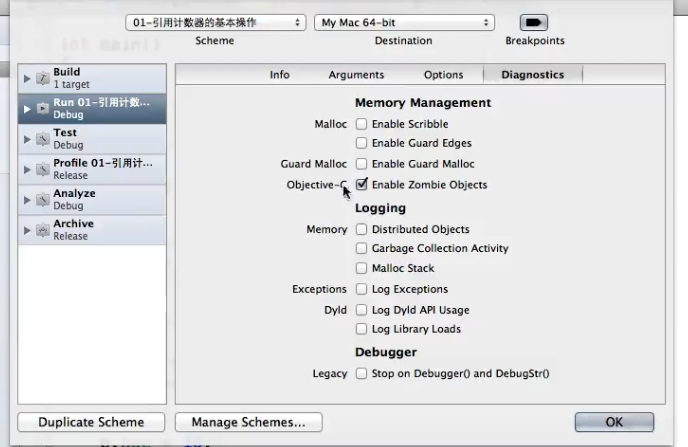Screen dimensions: 688x447
Task: Check Log Exceptions checkbox
Action: point(361,289)
